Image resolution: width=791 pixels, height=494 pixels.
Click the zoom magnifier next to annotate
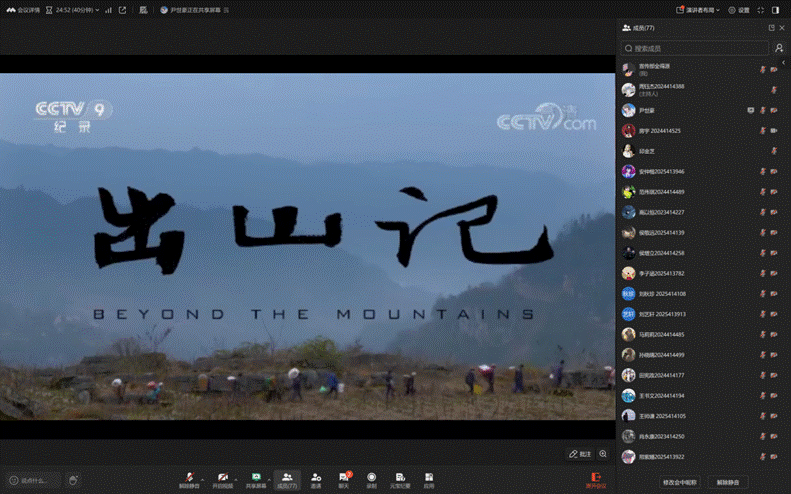pos(602,453)
